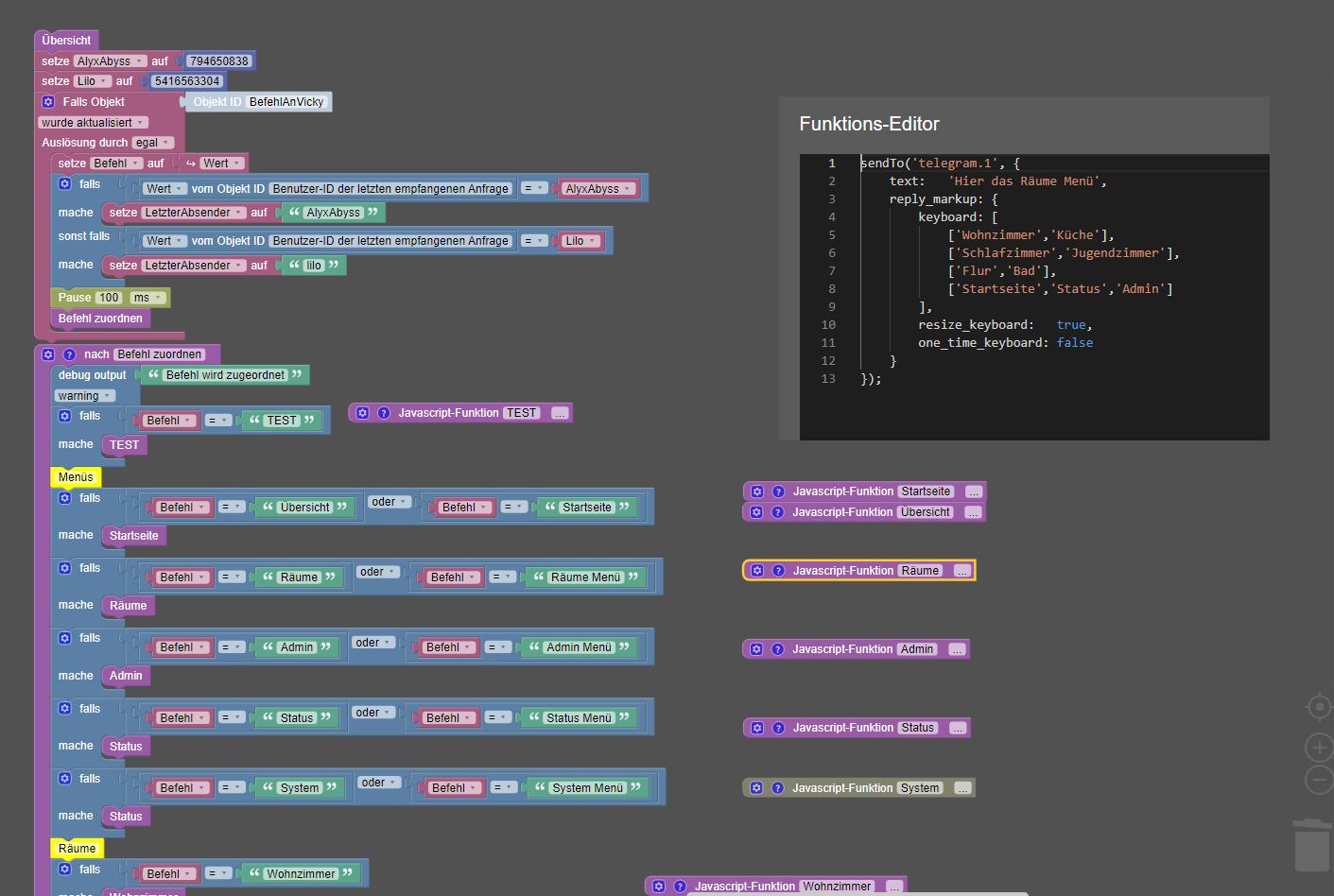Zoom in the workspace with plus icon
The image size is (1334, 896).
(x=1319, y=748)
